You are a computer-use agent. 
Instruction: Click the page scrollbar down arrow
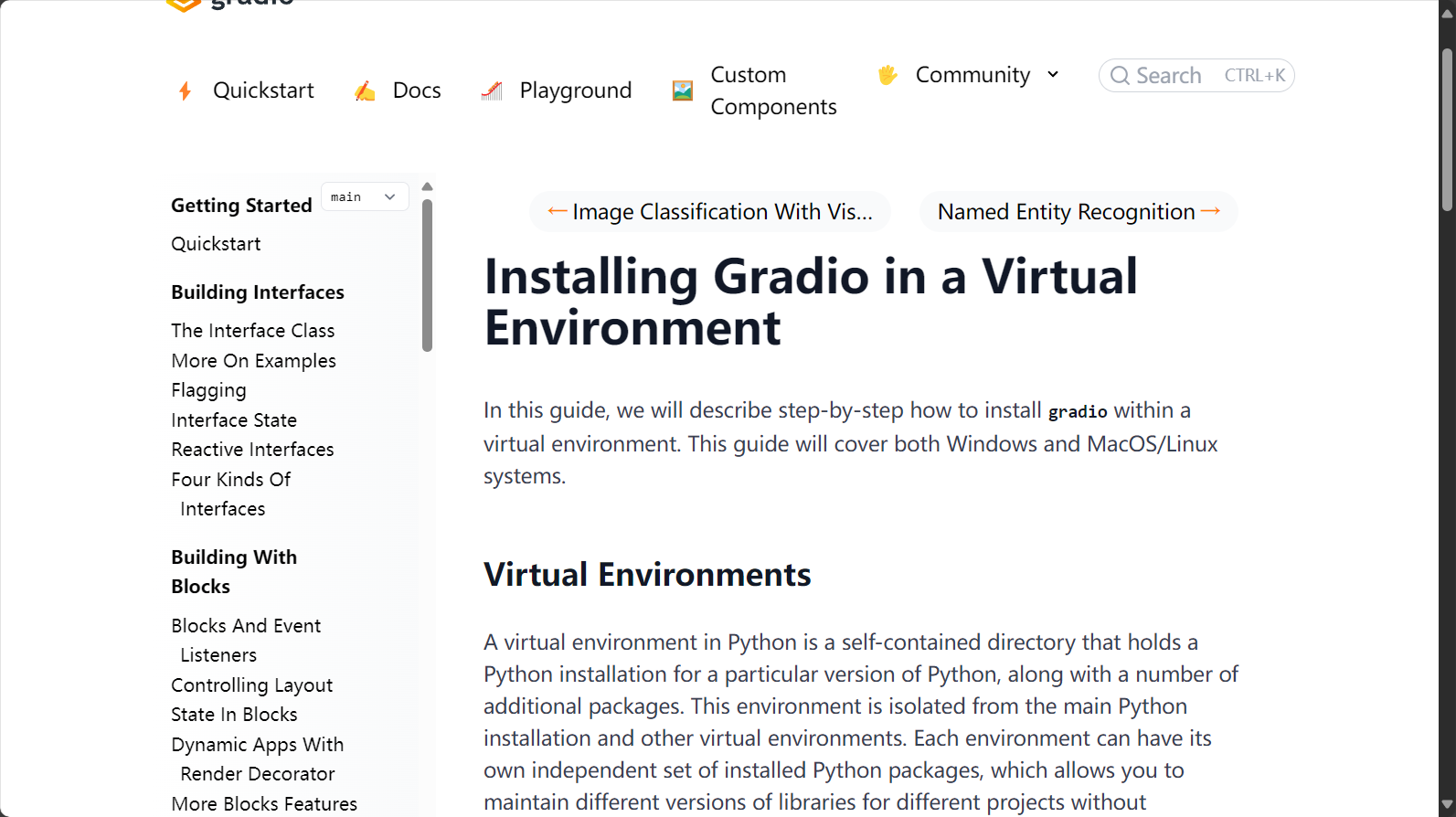(x=1447, y=805)
